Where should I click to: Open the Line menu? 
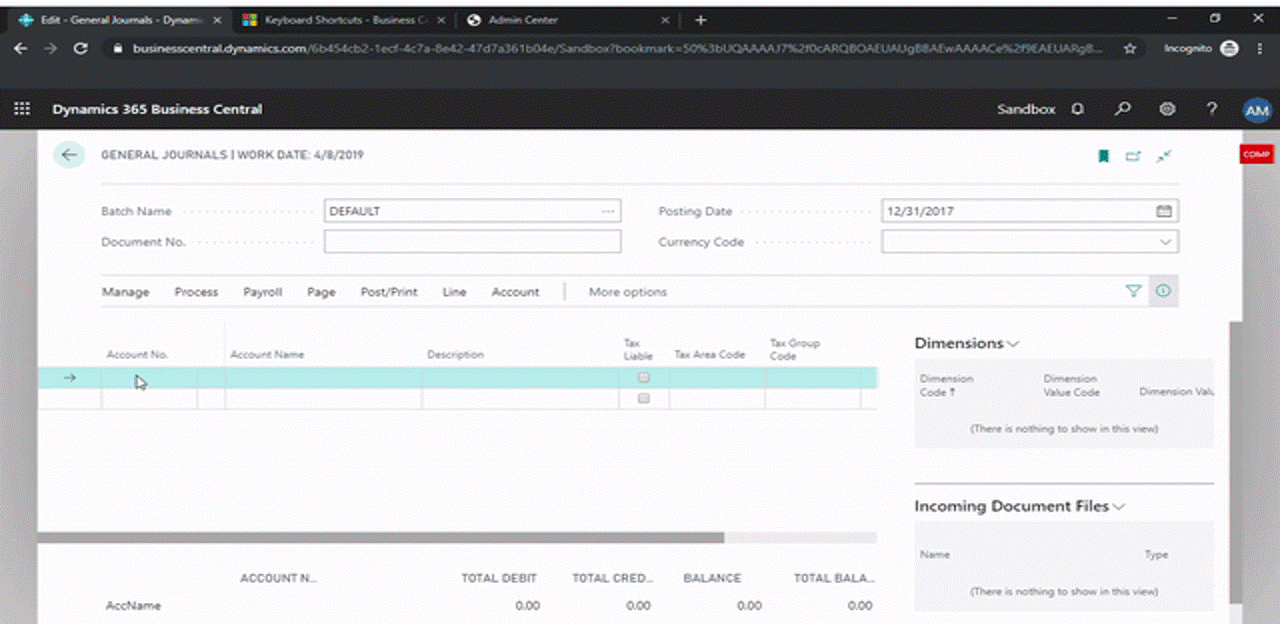(454, 292)
